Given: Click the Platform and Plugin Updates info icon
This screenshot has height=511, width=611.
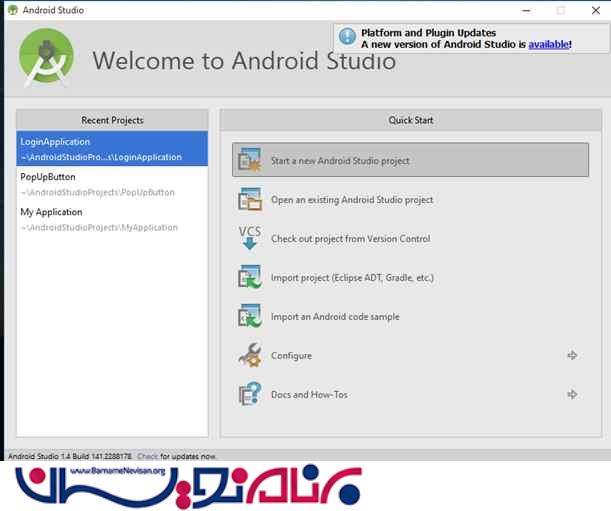Looking at the screenshot, I should coord(347,37).
